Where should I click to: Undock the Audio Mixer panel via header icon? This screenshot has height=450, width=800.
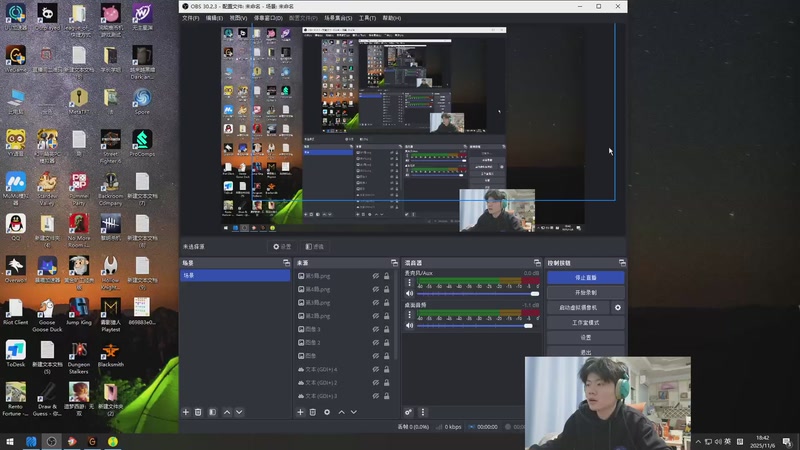537,263
